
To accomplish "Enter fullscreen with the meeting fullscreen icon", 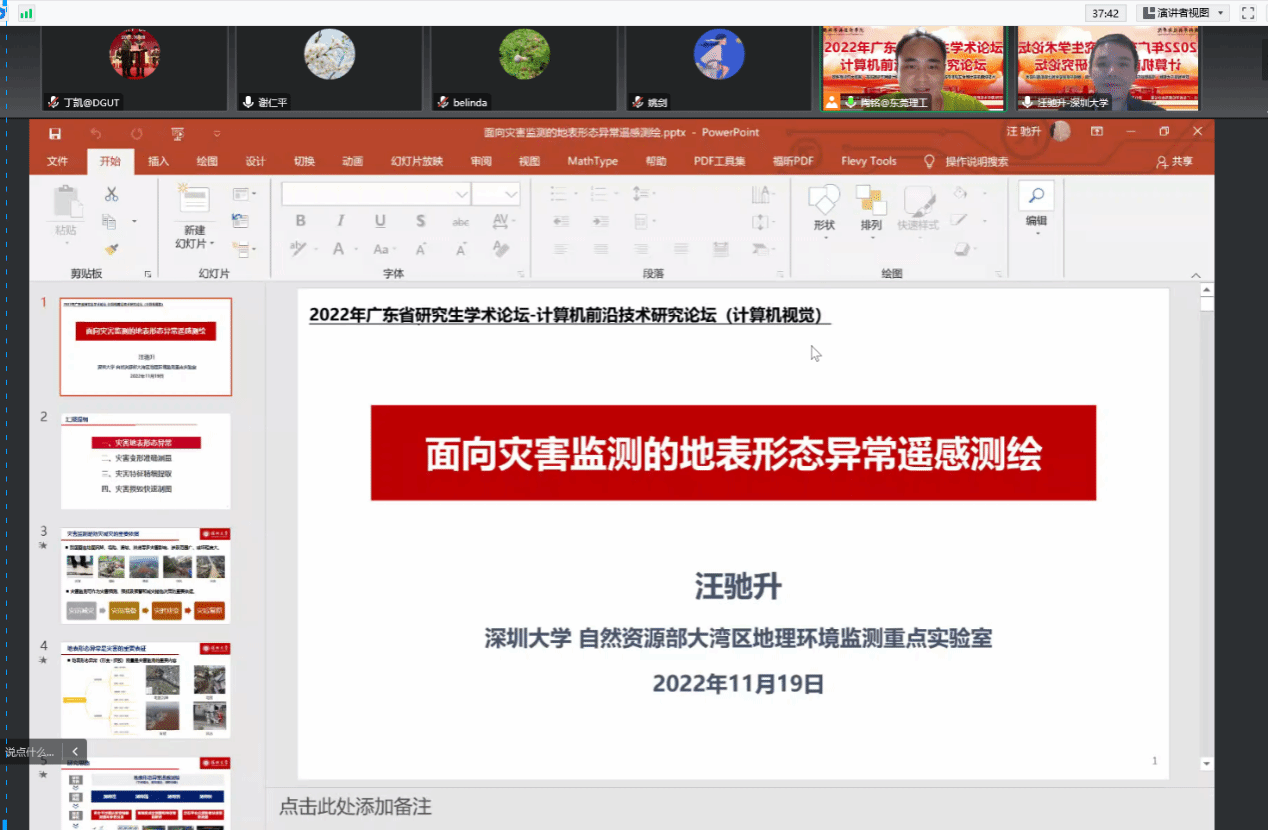I will coord(1247,13).
